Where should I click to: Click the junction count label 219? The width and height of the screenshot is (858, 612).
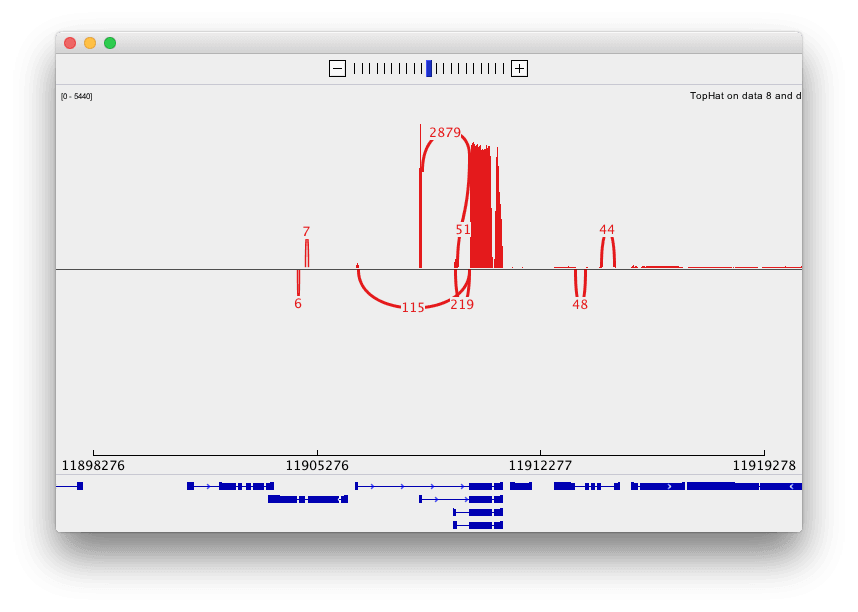click(x=462, y=305)
